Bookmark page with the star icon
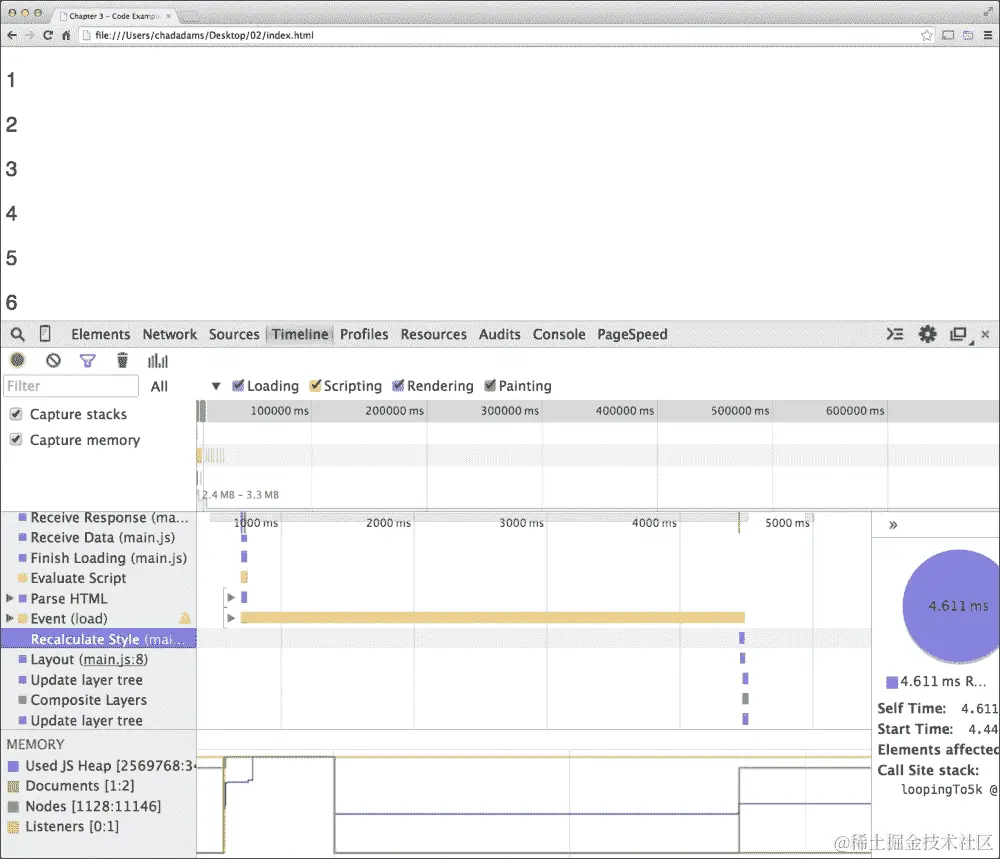Screen dimensions: 1000x859 pos(927,35)
